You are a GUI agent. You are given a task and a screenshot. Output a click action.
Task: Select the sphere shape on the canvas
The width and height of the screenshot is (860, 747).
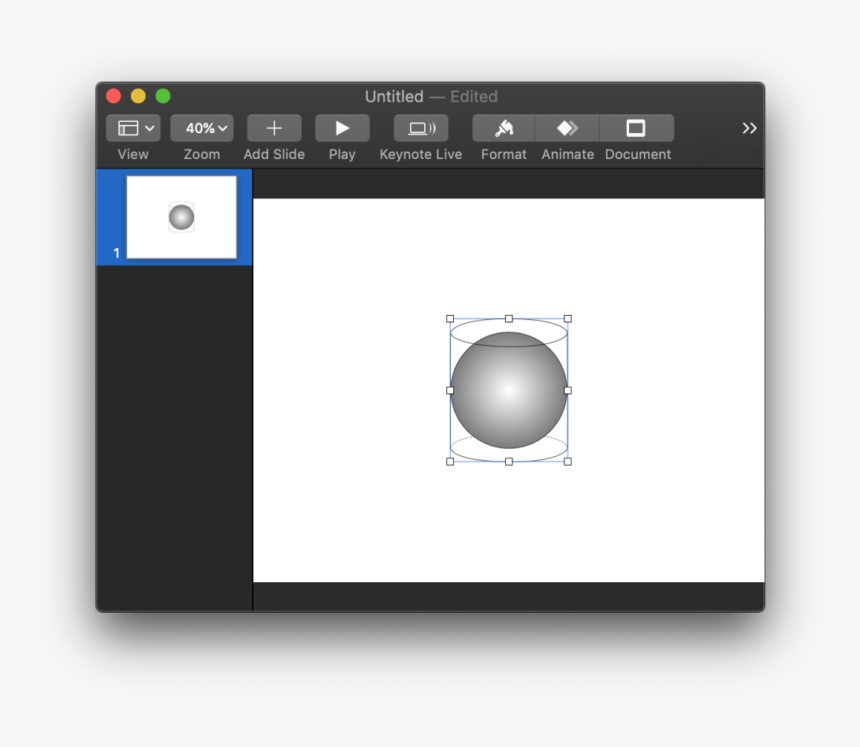(x=508, y=387)
